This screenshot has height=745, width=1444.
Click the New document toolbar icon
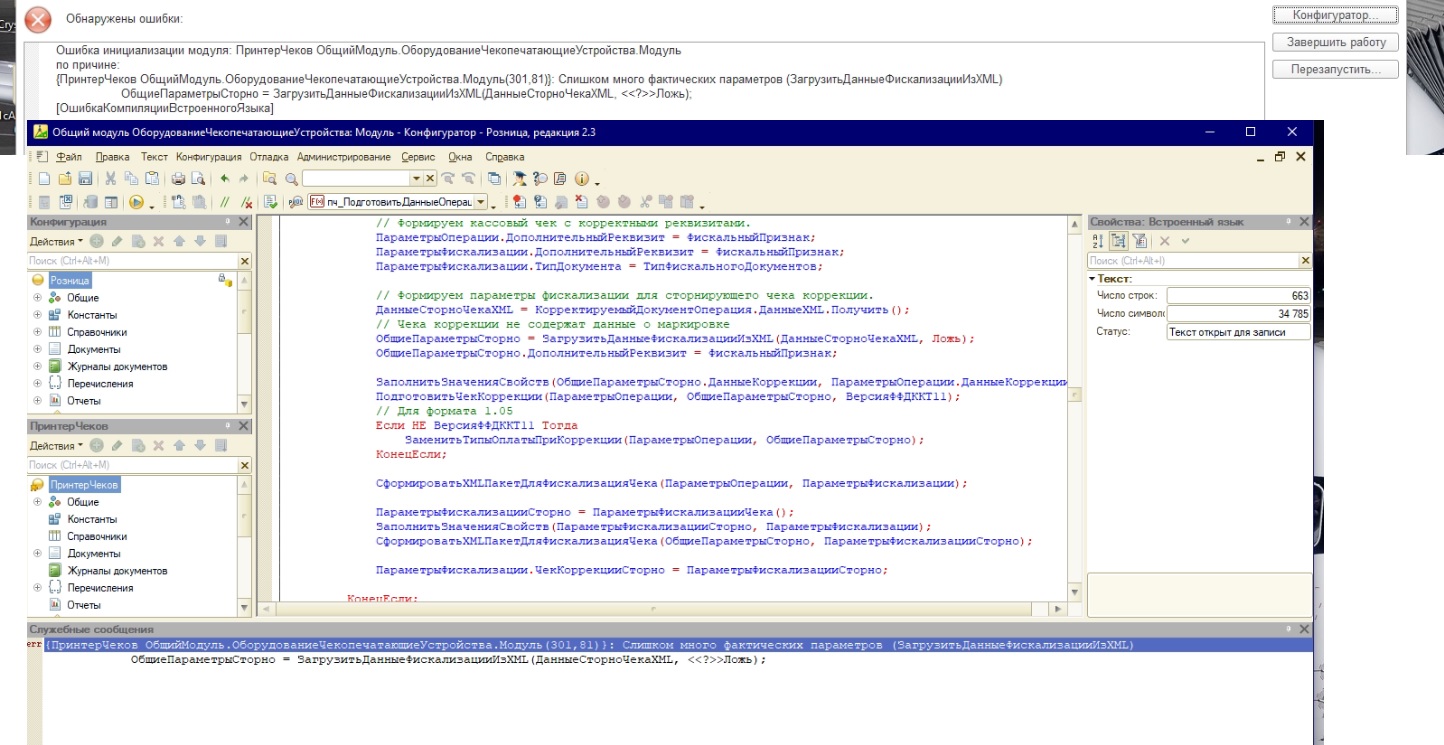(x=44, y=179)
